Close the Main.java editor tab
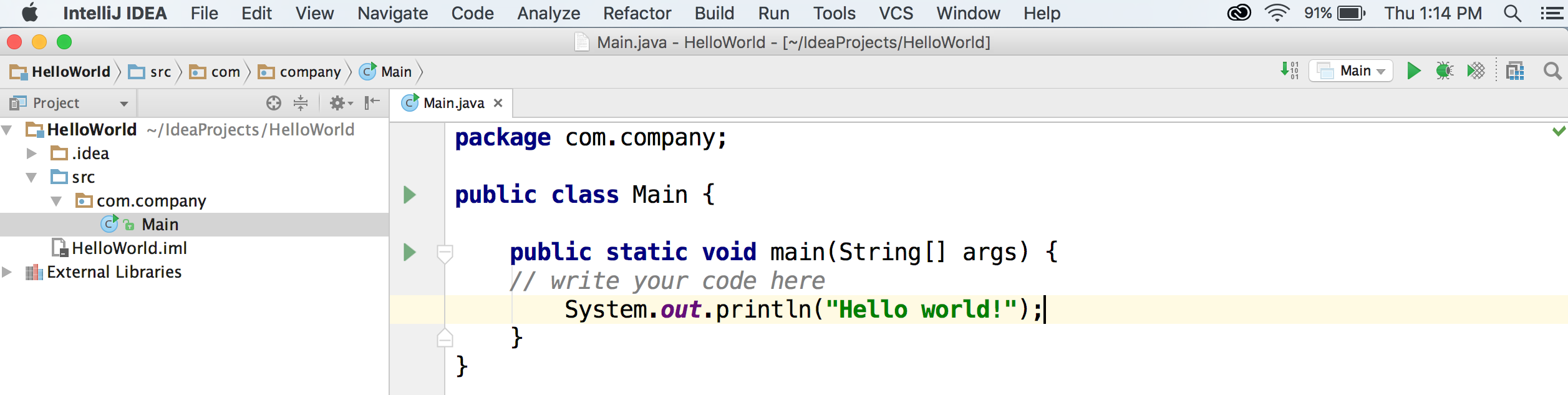The height and width of the screenshot is (395, 1568). (x=498, y=103)
